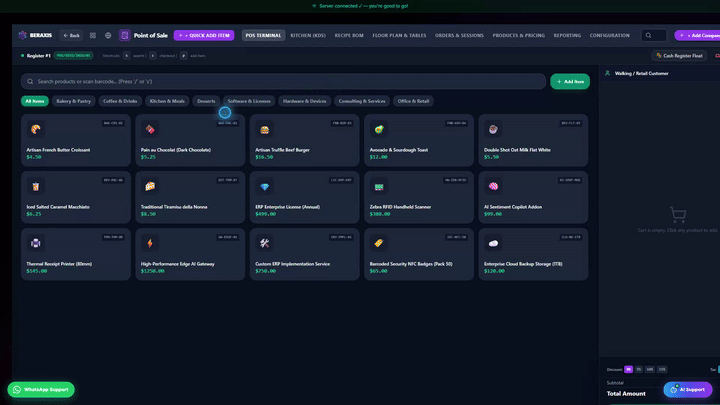
Task: Open the Reporting tab
Action: pyautogui.click(x=567, y=35)
